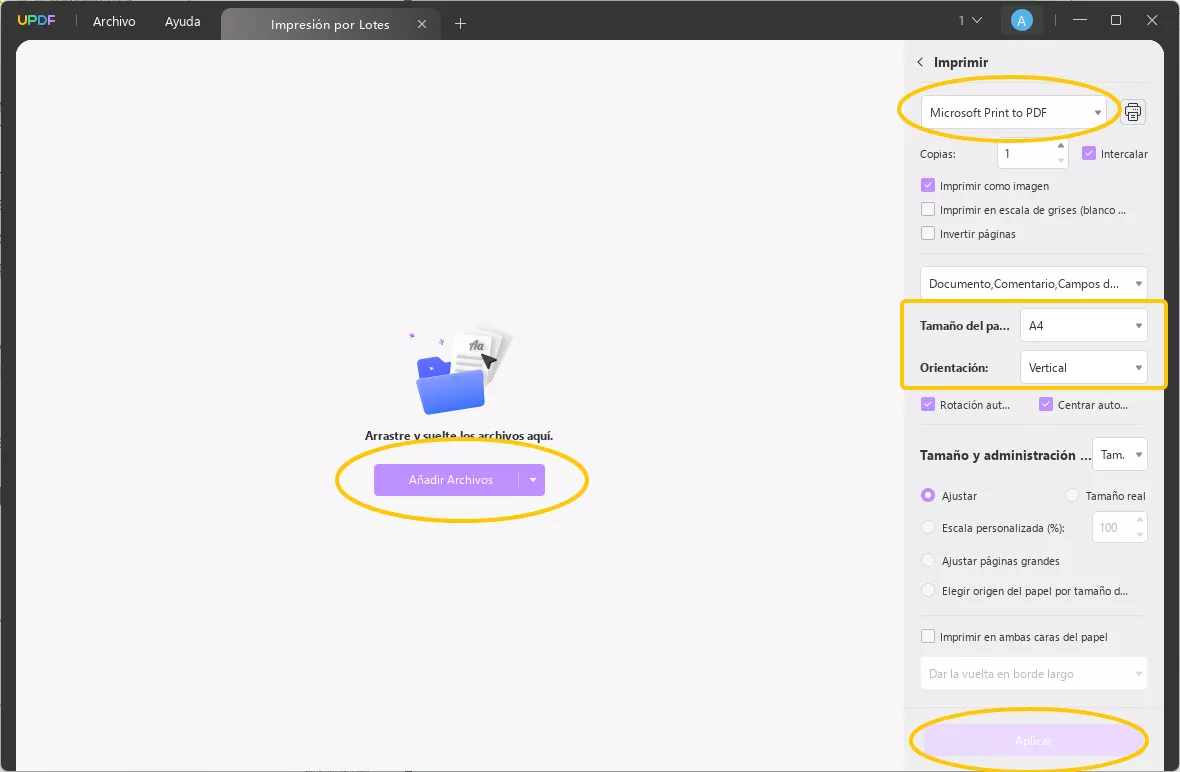The image size is (1180, 772).
Task: Go back using the Imprimir arrow
Action: 920,62
